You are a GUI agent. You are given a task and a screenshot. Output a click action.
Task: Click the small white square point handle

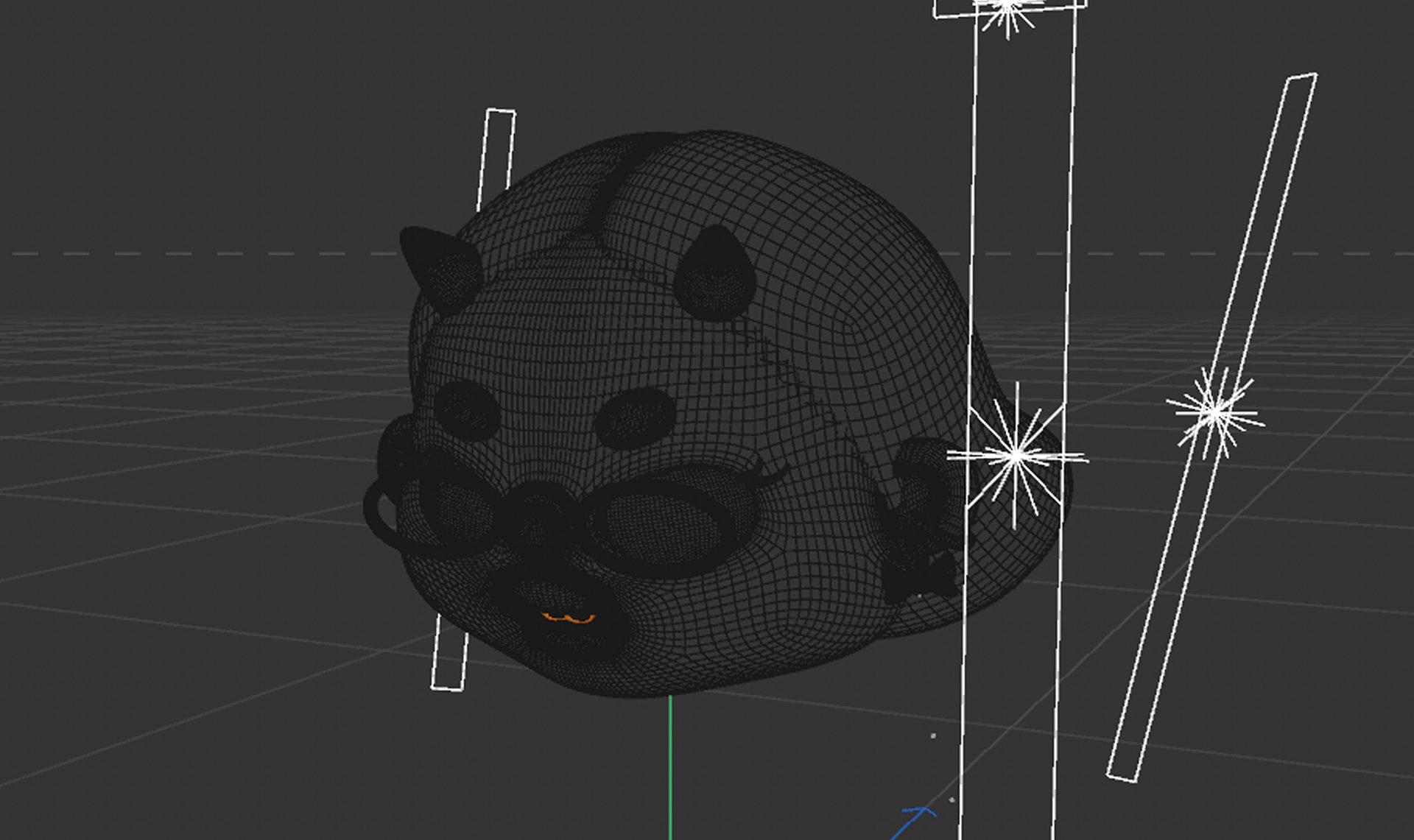click(933, 735)
